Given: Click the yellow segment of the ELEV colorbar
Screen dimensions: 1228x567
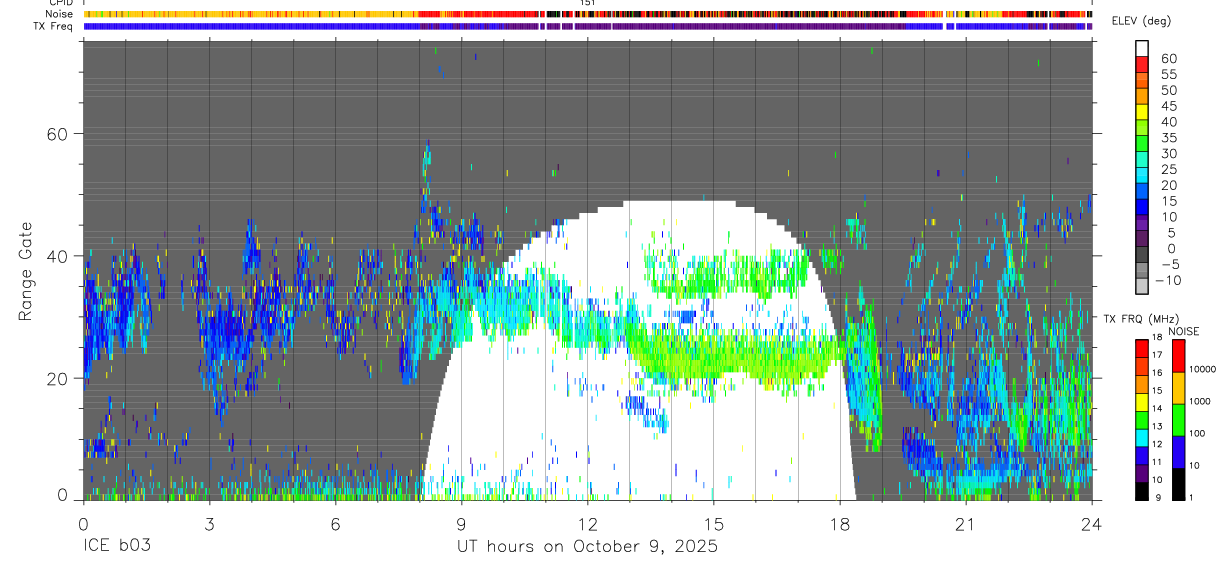Looking at the screenshot, I should click(1142, 110).
